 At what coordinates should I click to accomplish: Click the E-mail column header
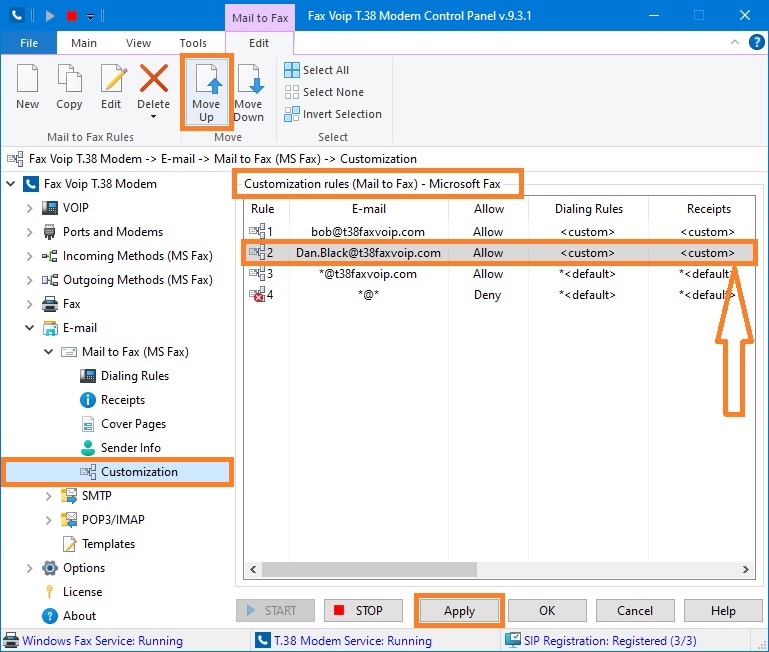pyautogui.click(x=369, y=209)
